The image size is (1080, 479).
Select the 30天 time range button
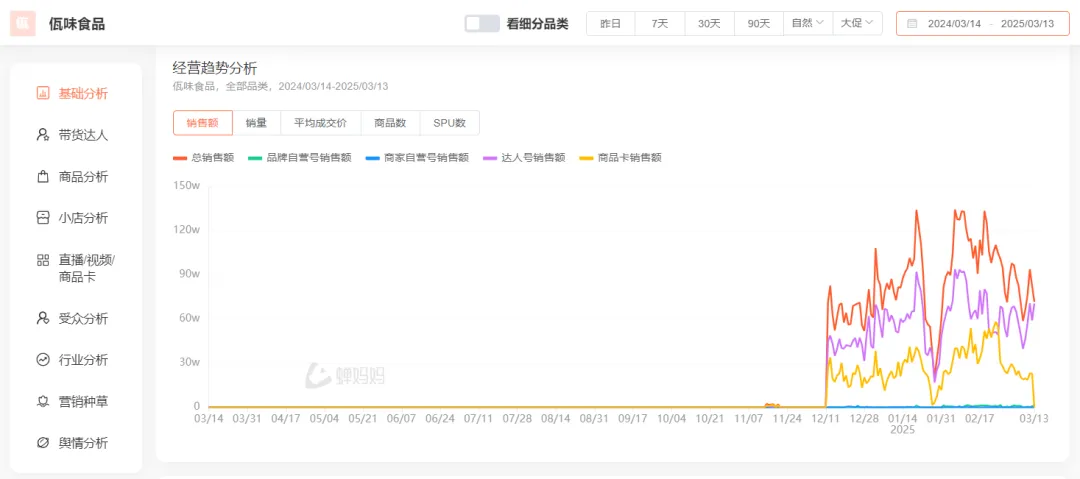pos(709,23)
